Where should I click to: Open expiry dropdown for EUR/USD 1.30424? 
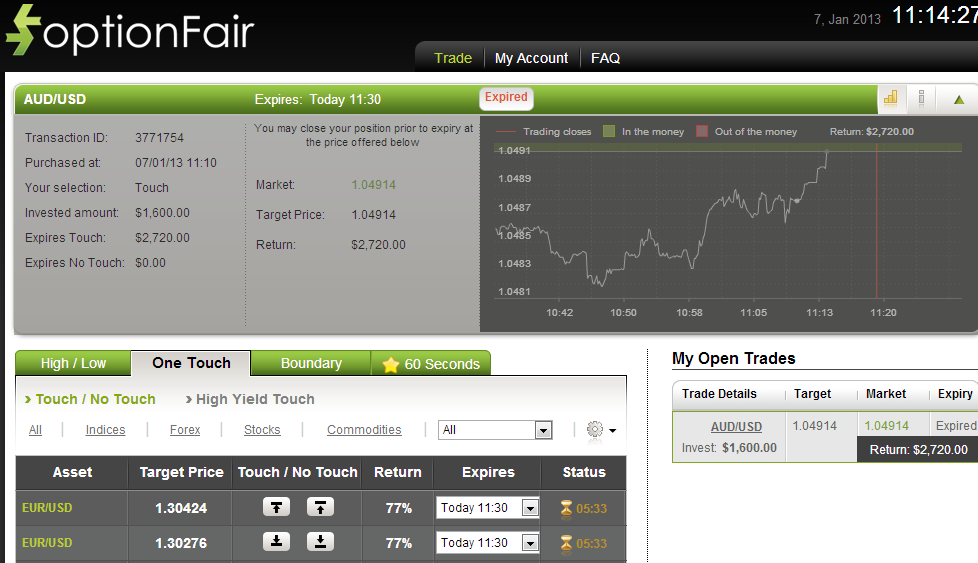(487, 508)
